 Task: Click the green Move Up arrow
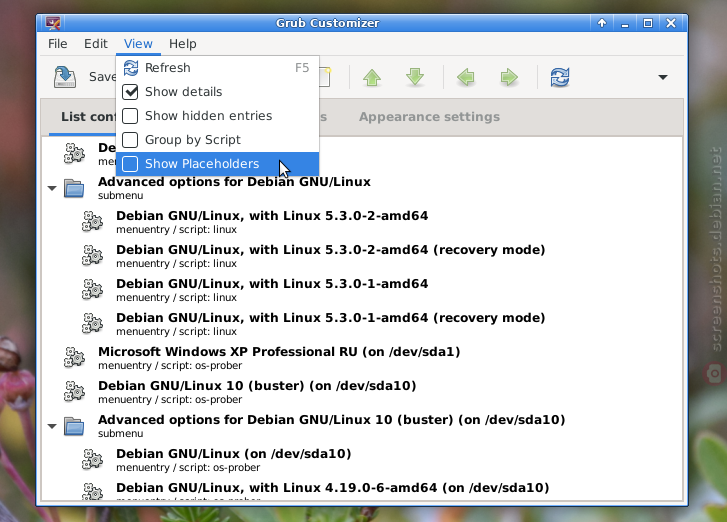point(372,77)
